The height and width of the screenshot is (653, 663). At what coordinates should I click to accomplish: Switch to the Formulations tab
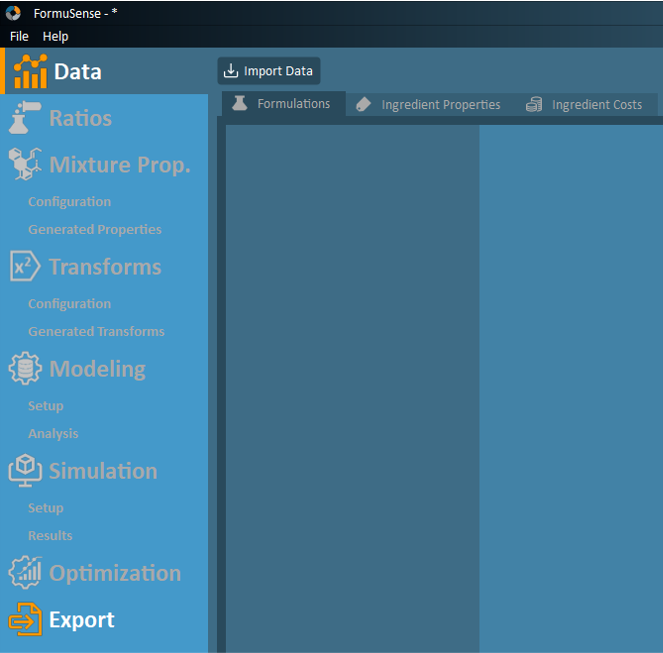[x=283, y=104]
